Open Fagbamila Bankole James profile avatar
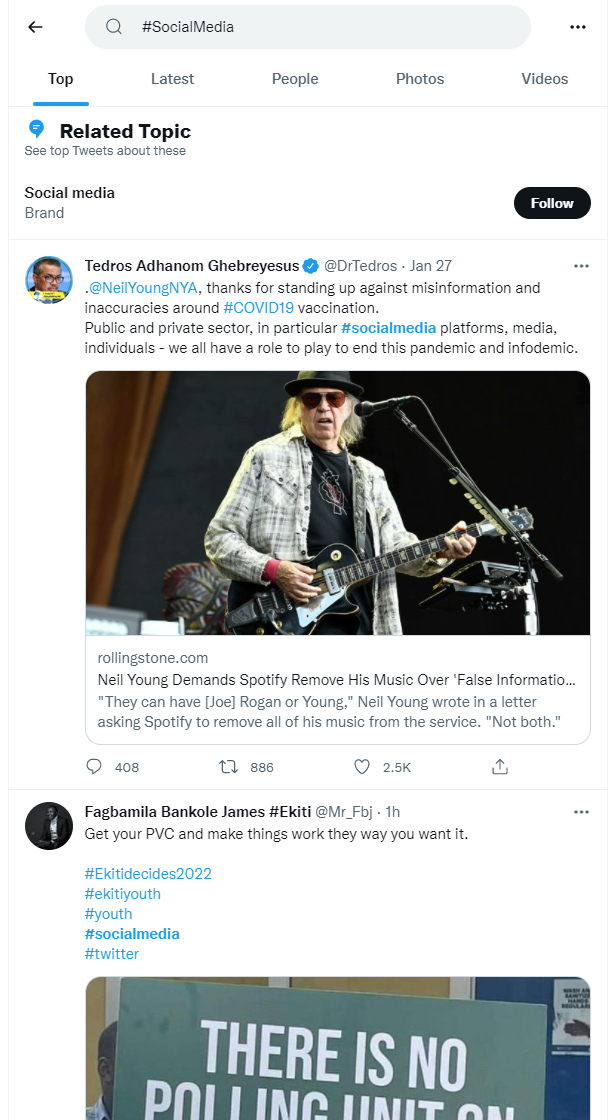This screenshot has width=614, height=1120. click(48, 826)
